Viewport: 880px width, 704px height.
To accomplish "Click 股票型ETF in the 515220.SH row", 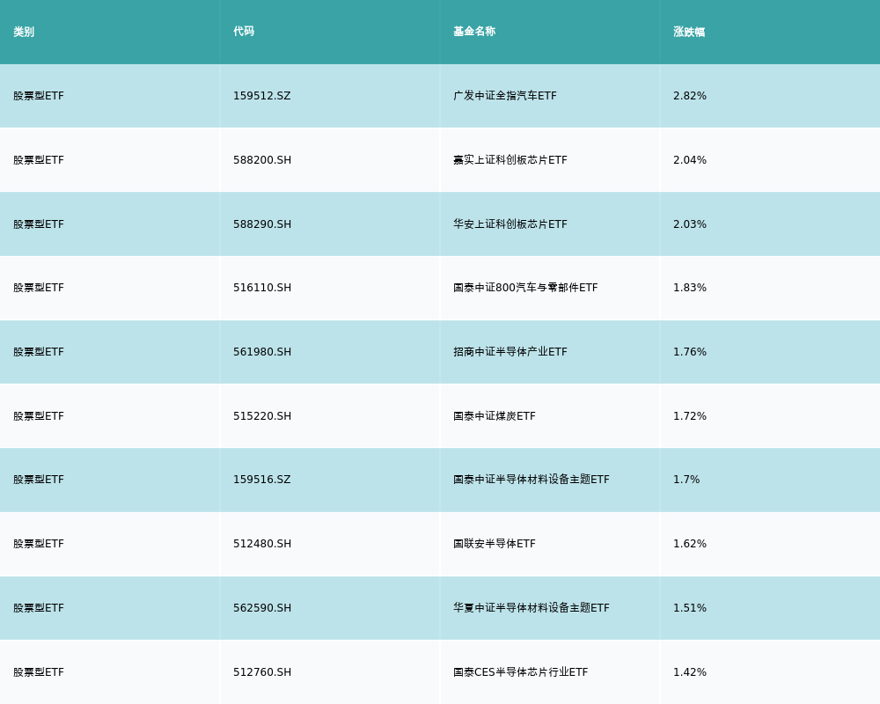I will pyautogui.click(x=39, y=416).
